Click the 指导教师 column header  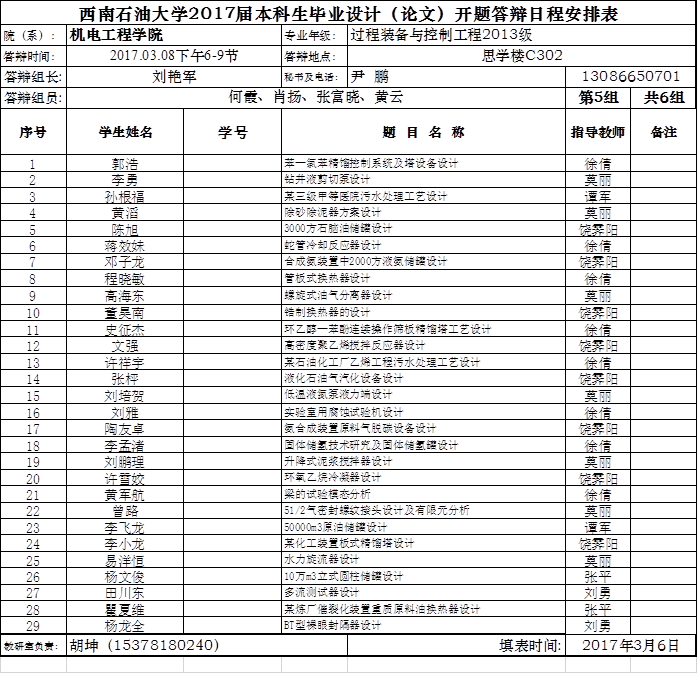598,132
